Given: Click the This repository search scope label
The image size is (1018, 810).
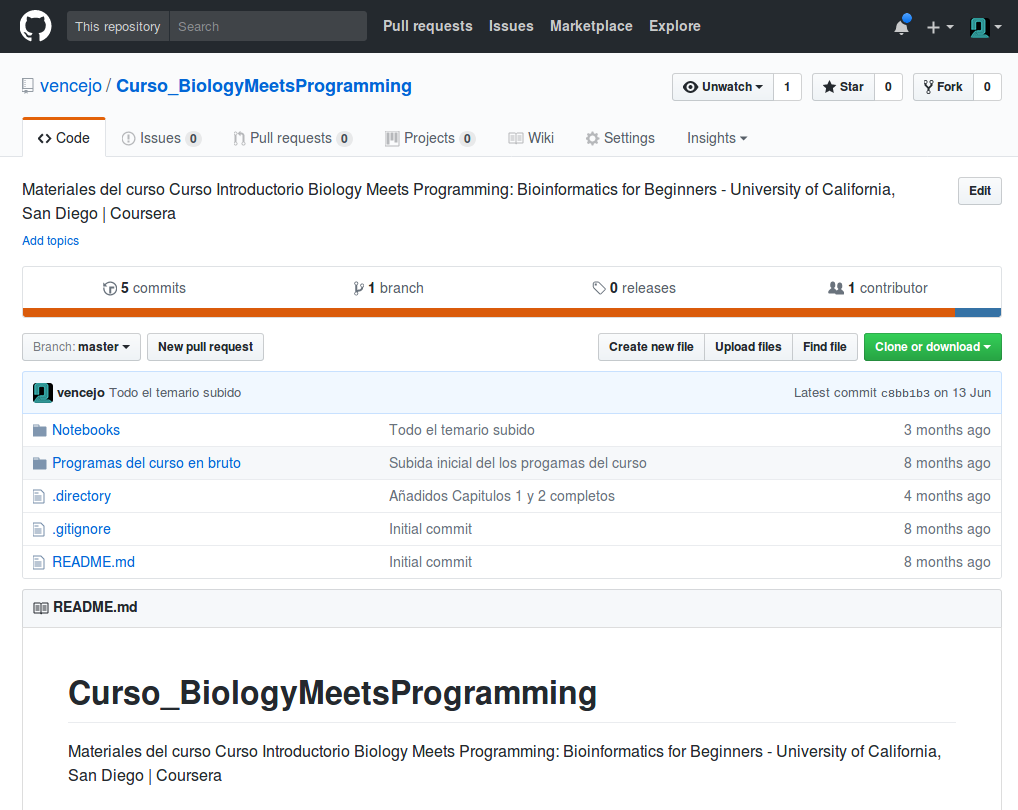Looking at the screenshot, I should point(118,27).
